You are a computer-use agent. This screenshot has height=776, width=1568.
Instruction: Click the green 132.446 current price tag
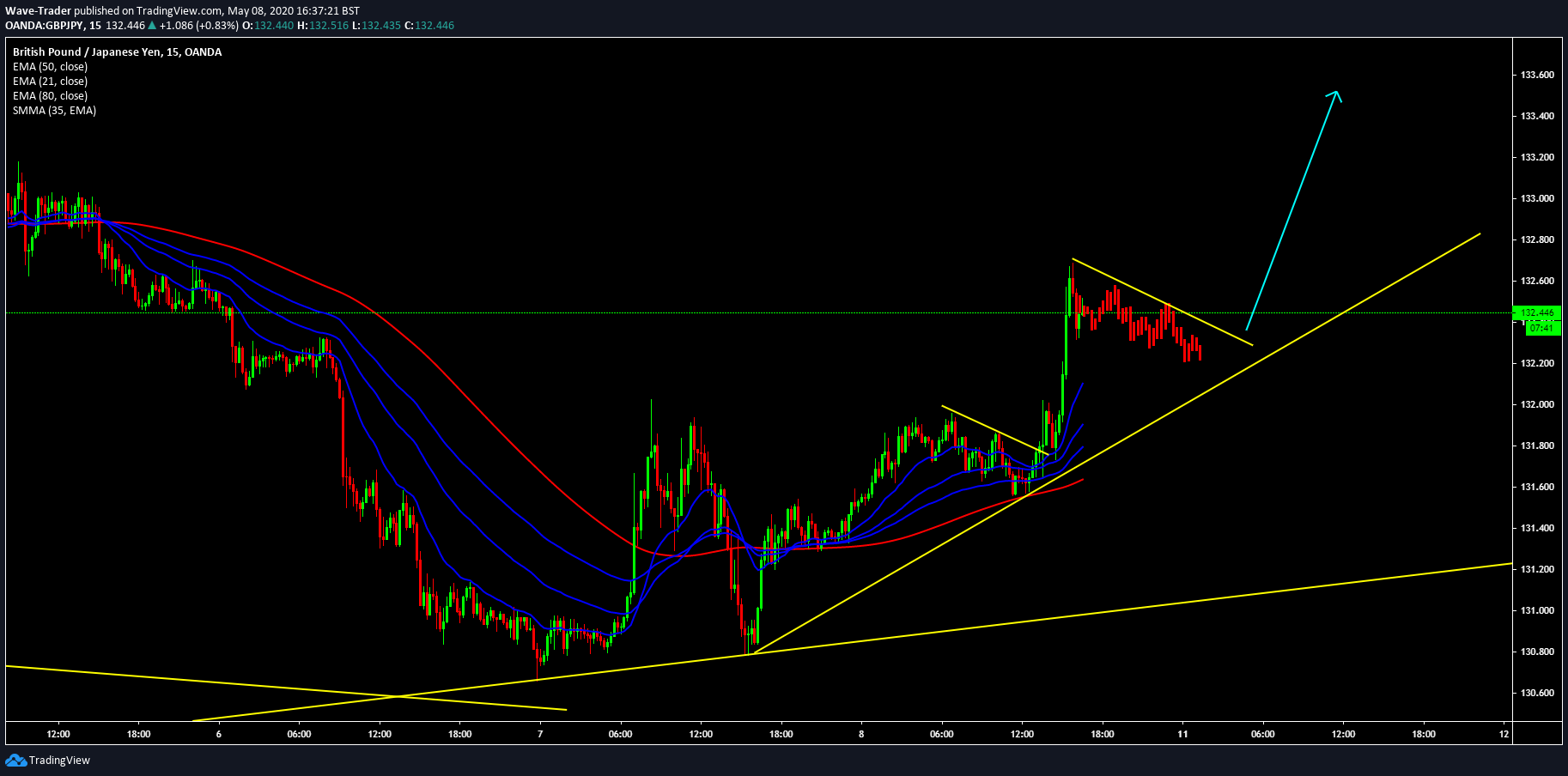pos(1537,313)
